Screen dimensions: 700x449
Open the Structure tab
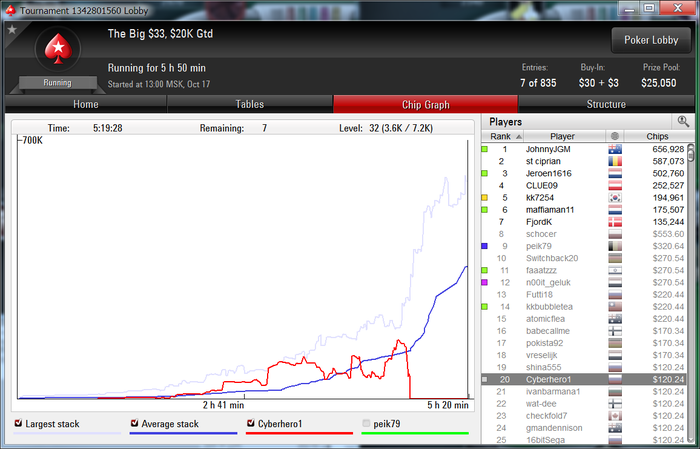606,104
